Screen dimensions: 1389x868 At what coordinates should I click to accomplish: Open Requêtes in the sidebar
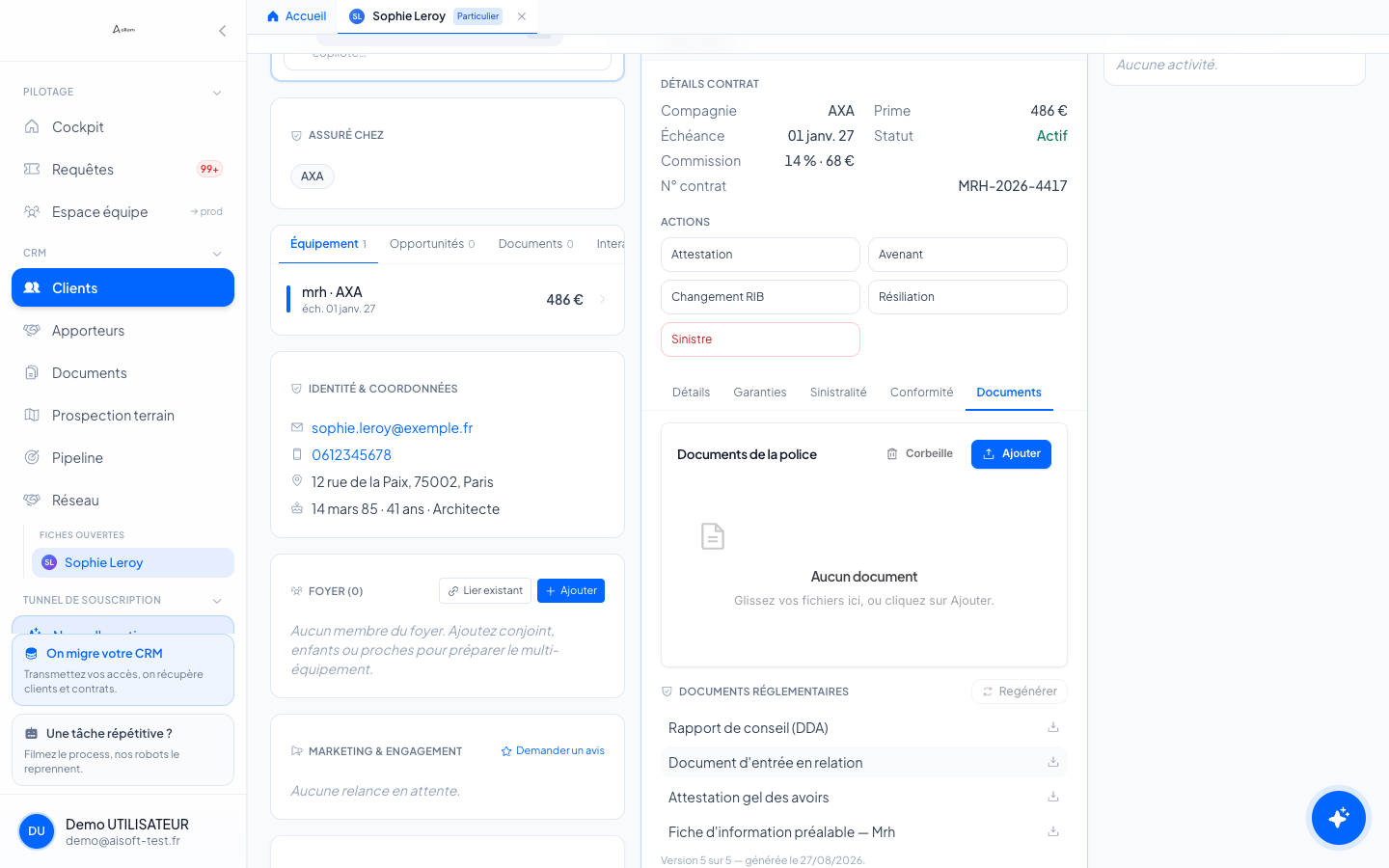(123, 170)
